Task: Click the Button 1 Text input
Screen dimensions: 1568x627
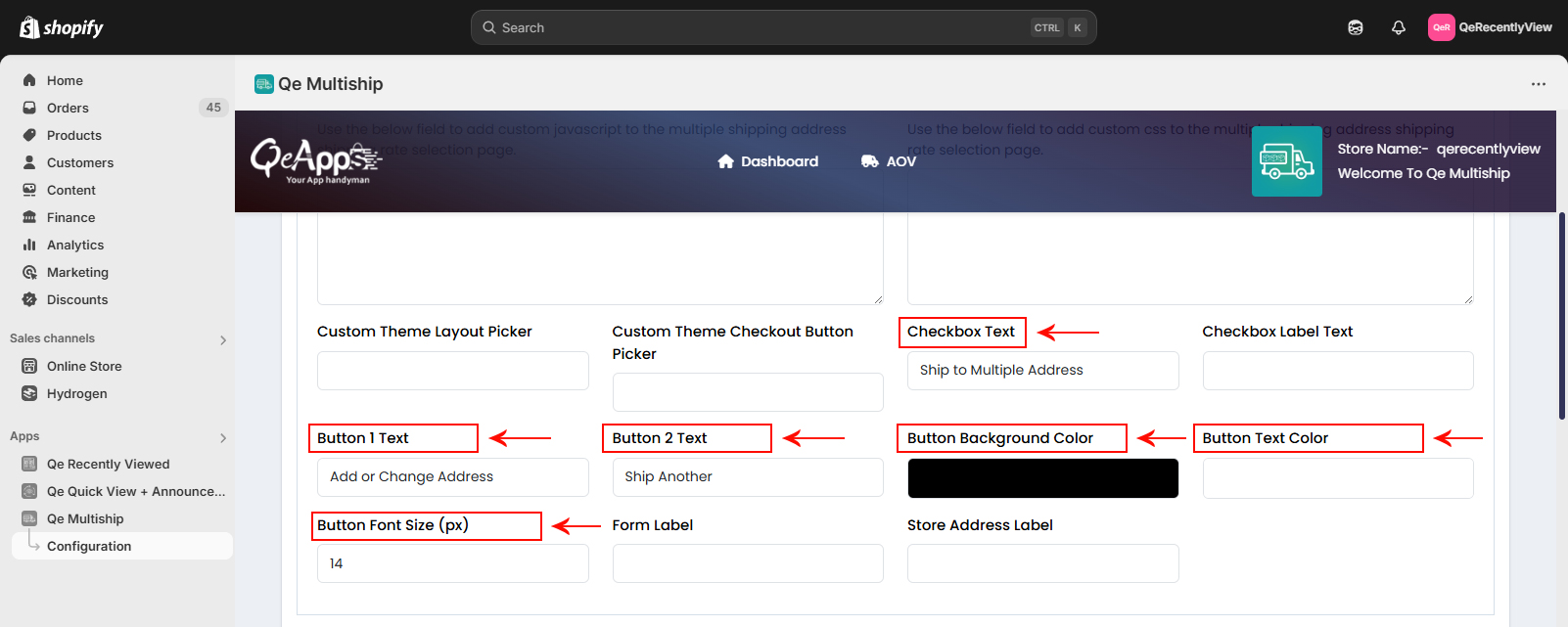Action: pyautogui.click(x=453, y=477)
